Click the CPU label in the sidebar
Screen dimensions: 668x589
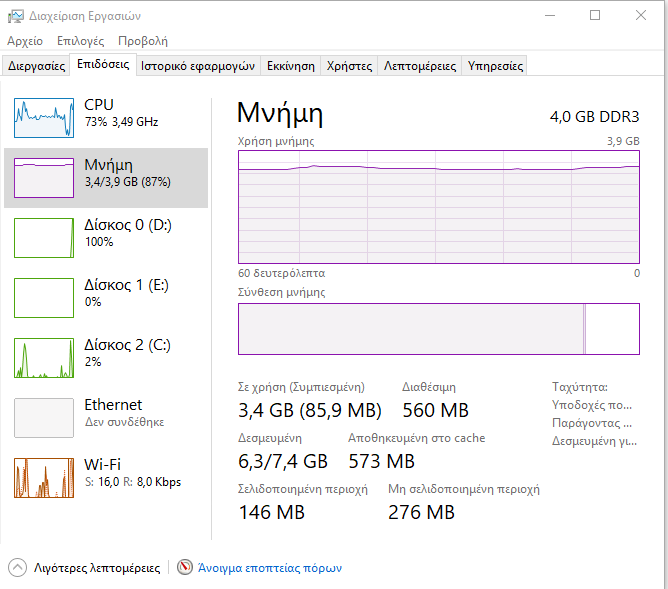99,105
